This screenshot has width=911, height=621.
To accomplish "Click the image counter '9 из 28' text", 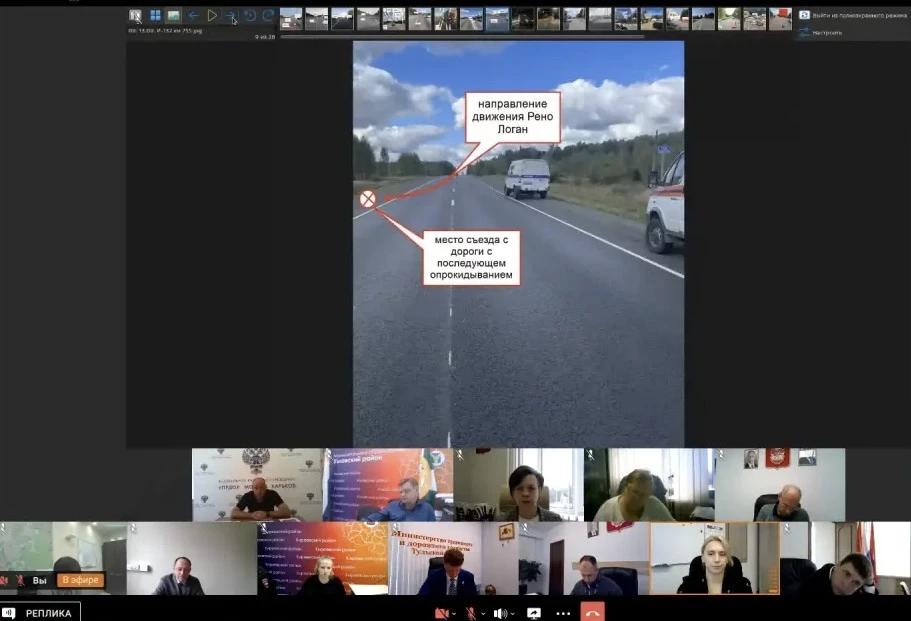I will click(x=265, y=37).
